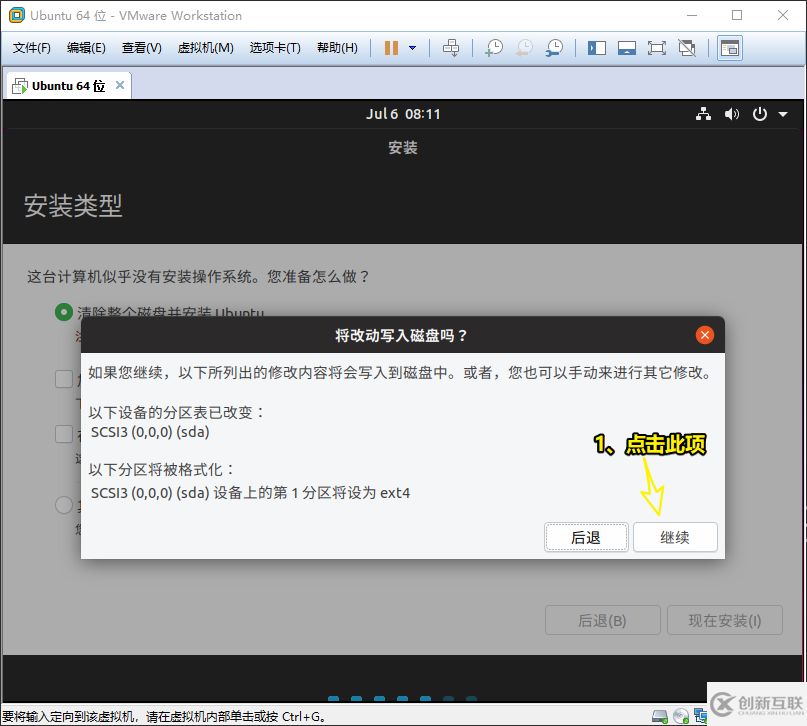Expand the Ubuntu system menu arrow

click(x=783, y=114)
